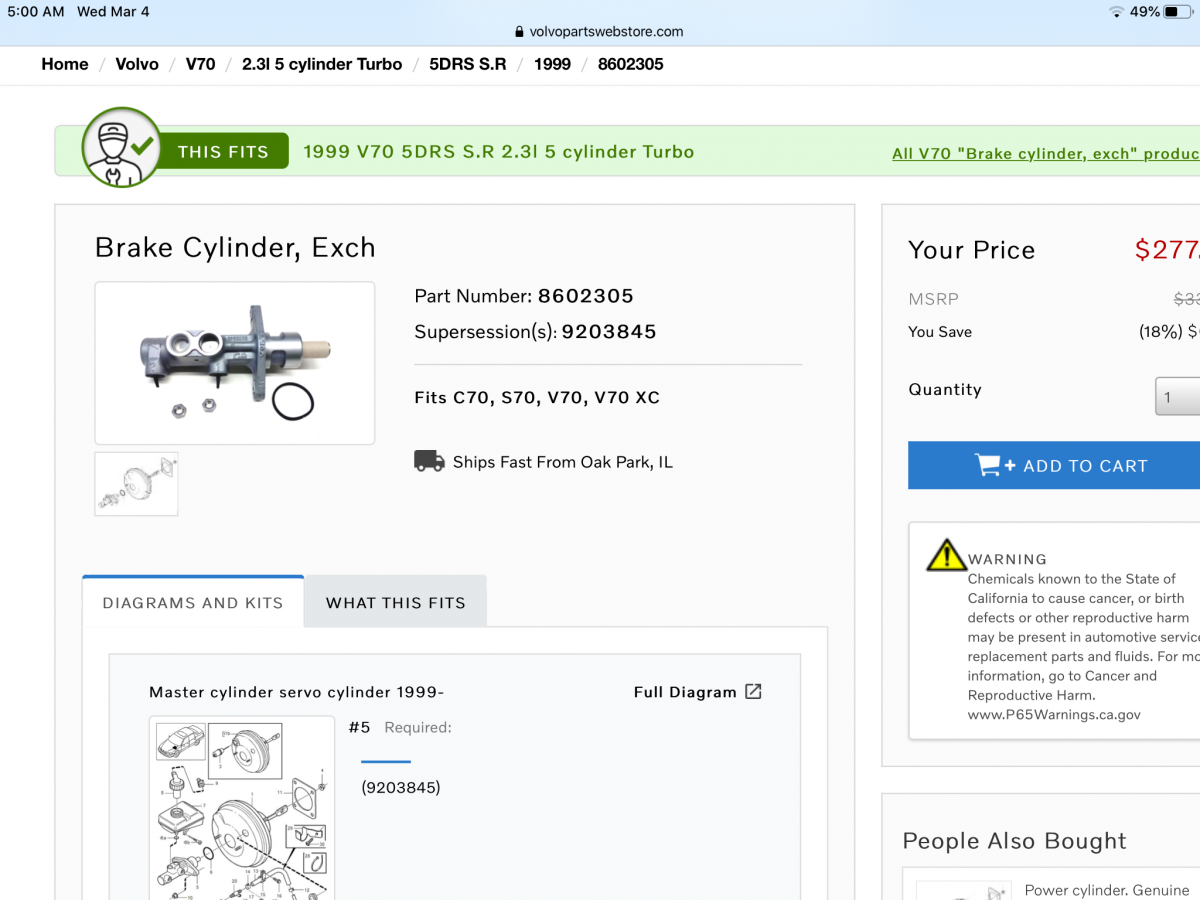
Task: Switch to the What This Fits tab
Action: (395, 602)
